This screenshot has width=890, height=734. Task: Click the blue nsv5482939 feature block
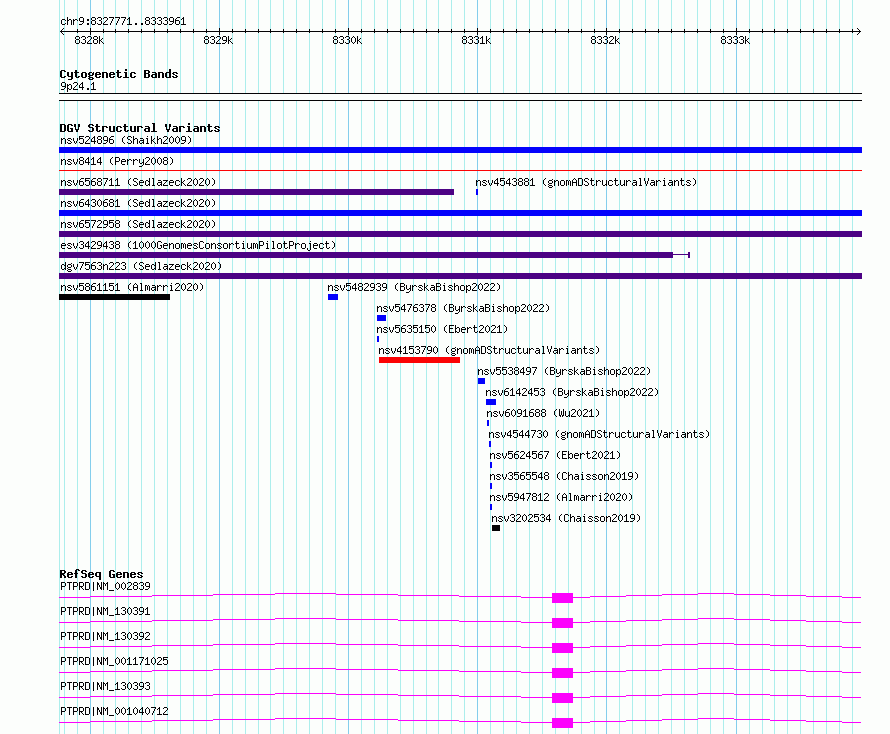[333, 297]
